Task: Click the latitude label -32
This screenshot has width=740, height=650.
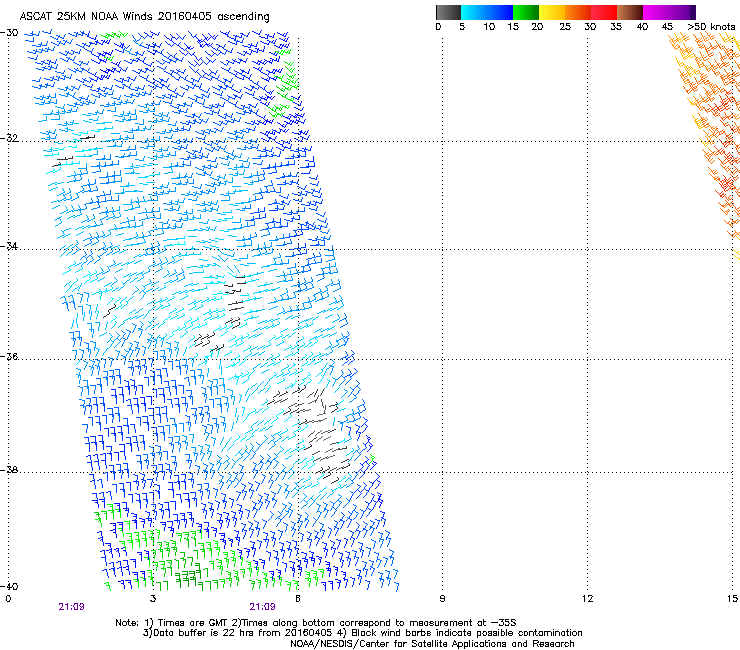Action: click(x=9, y=138)
